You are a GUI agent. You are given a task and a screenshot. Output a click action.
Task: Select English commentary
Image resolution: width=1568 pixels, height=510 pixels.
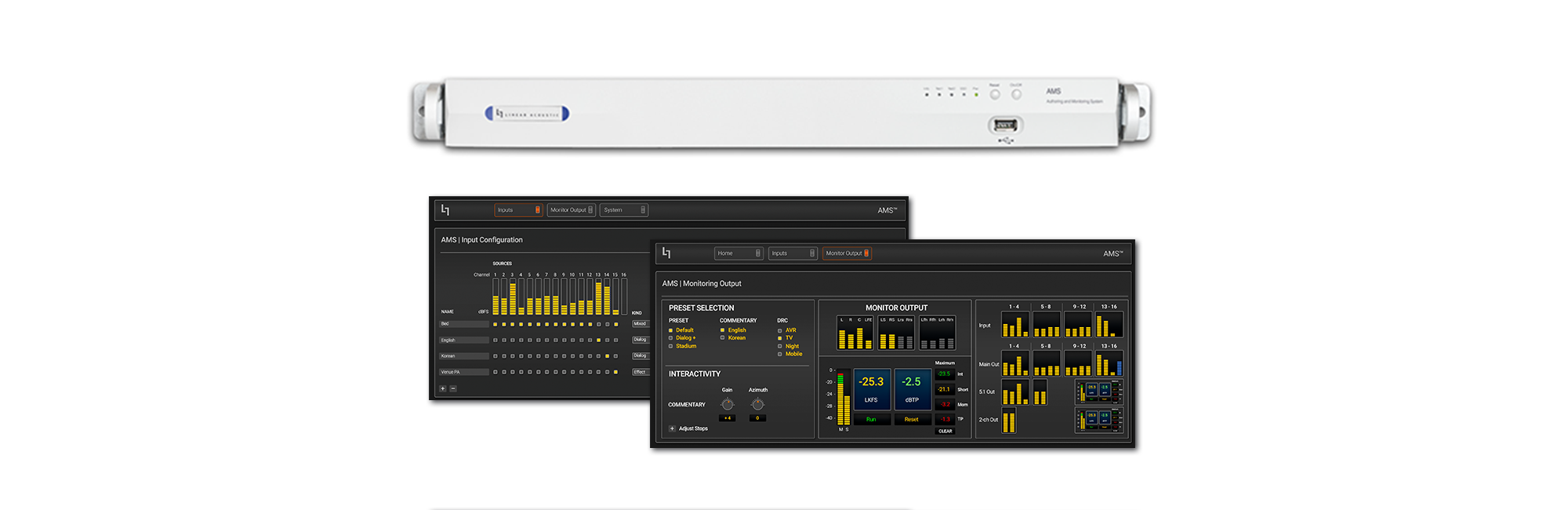(722, 330)
